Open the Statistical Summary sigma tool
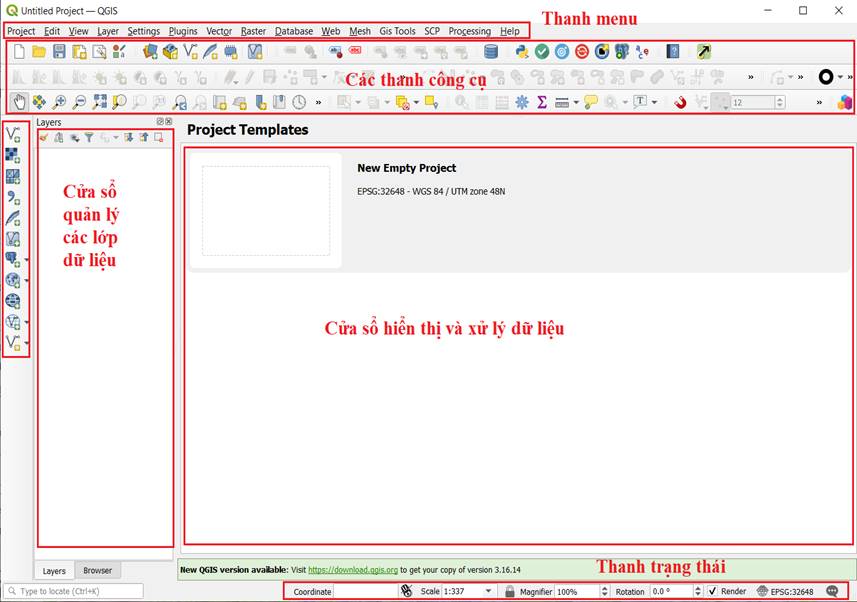 (542, 101)
